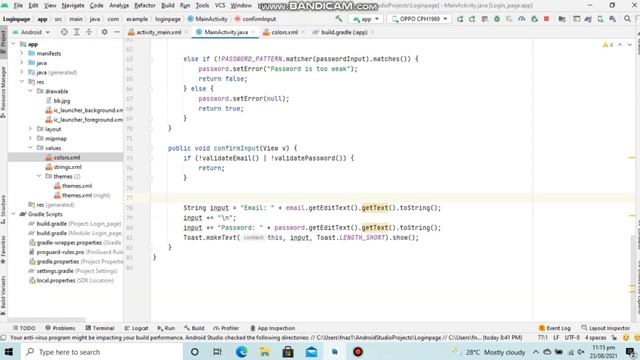Click Collapse All in Project panel

(x=89, y=32)
